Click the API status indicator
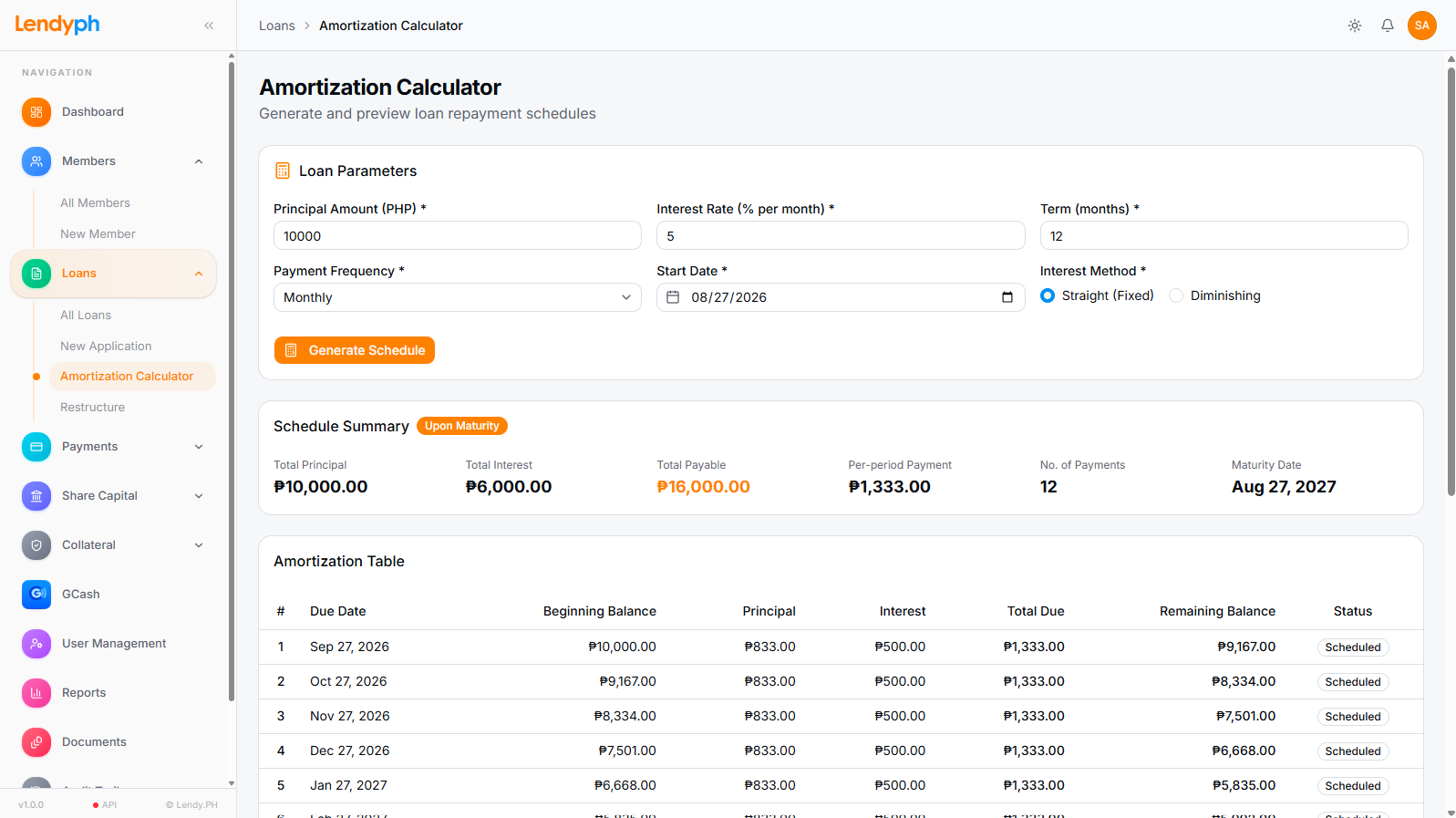Image resolution: width=1456 pixels, height=818 pixels. click(x=105, y=804)
